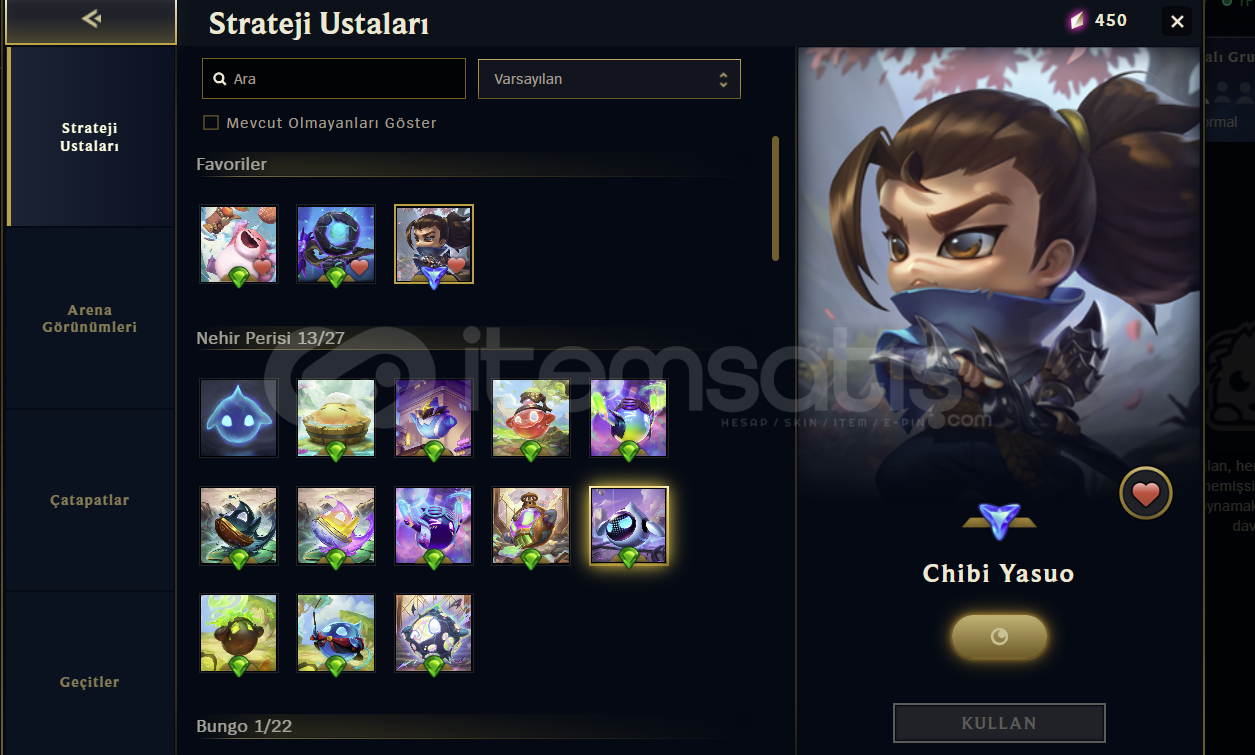Image resolution: width=1255 pixels, height=755 pixels.
Task: Click the KULLAN button
Action: click(999, 723)
